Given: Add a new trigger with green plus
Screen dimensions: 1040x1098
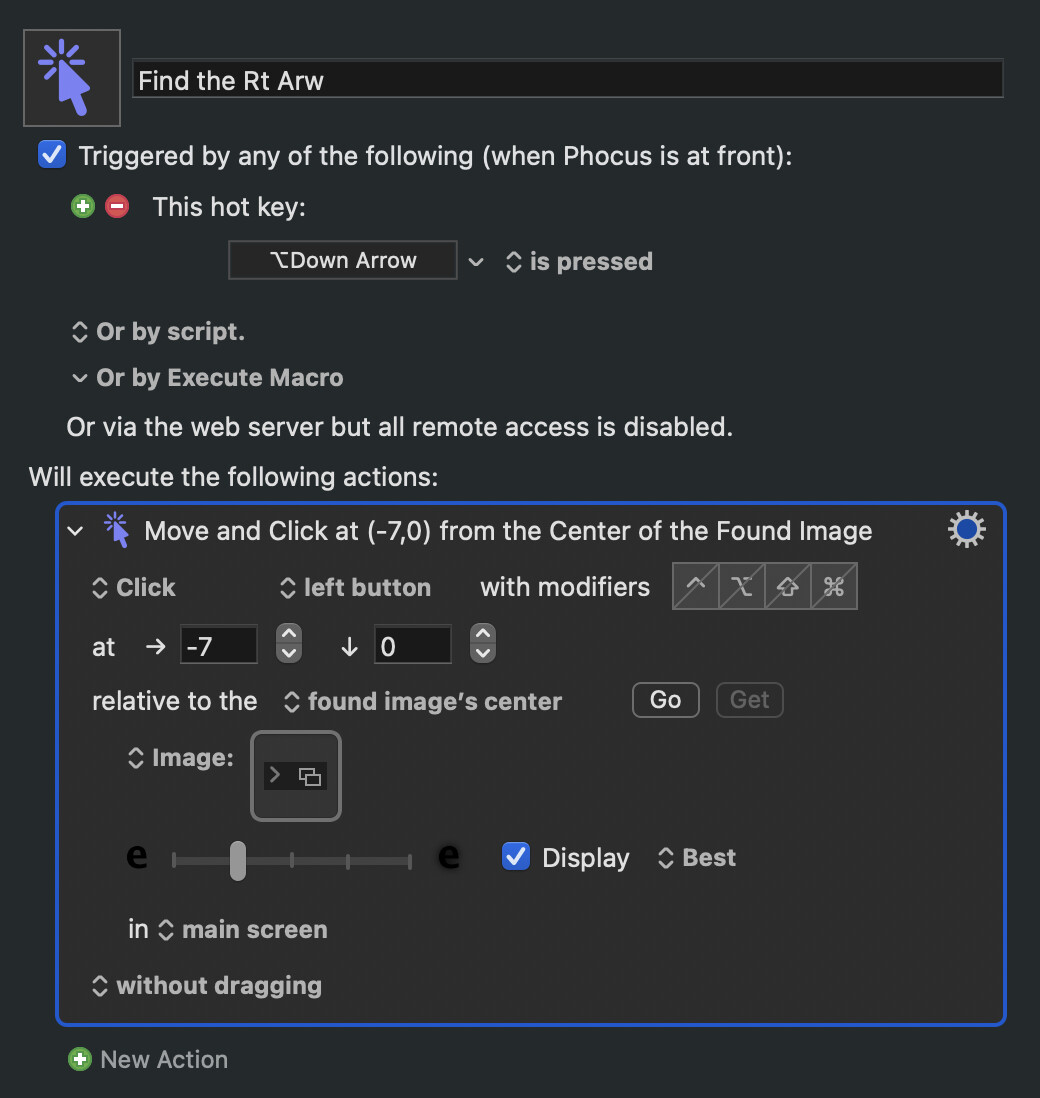Looking at the screenshot, I should coord(83,207).
